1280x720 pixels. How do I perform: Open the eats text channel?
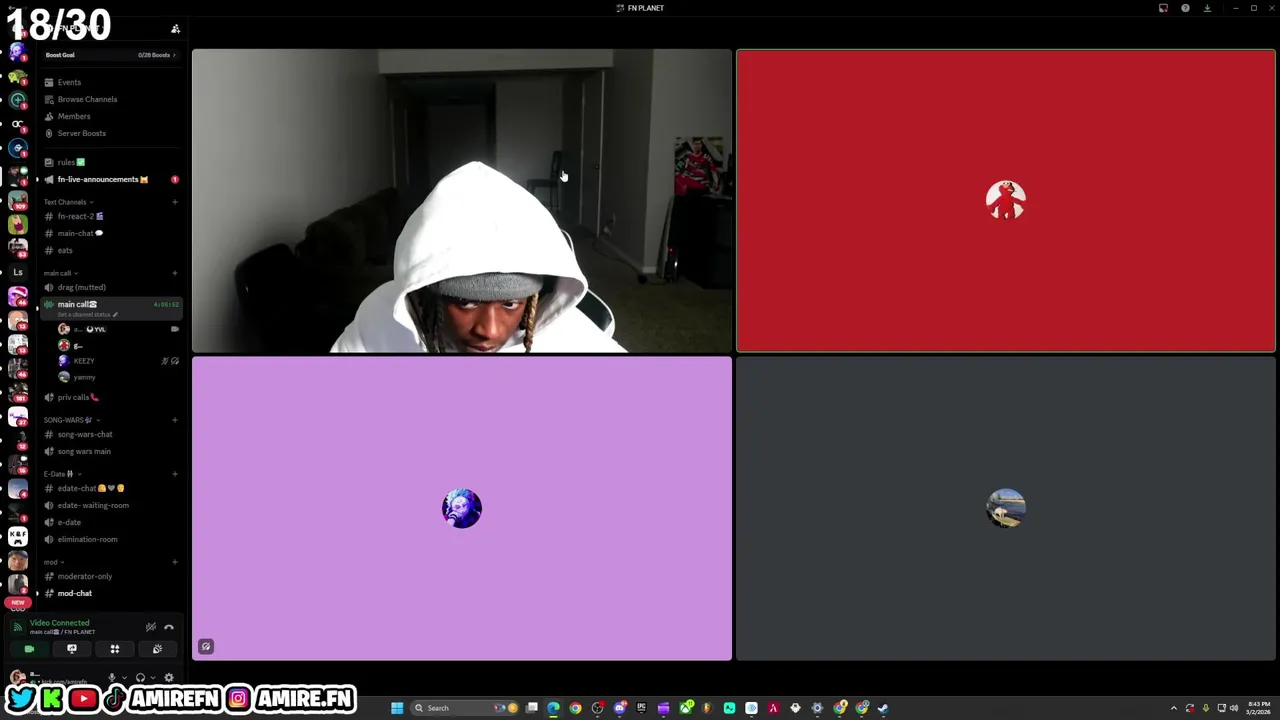[110, 250]
